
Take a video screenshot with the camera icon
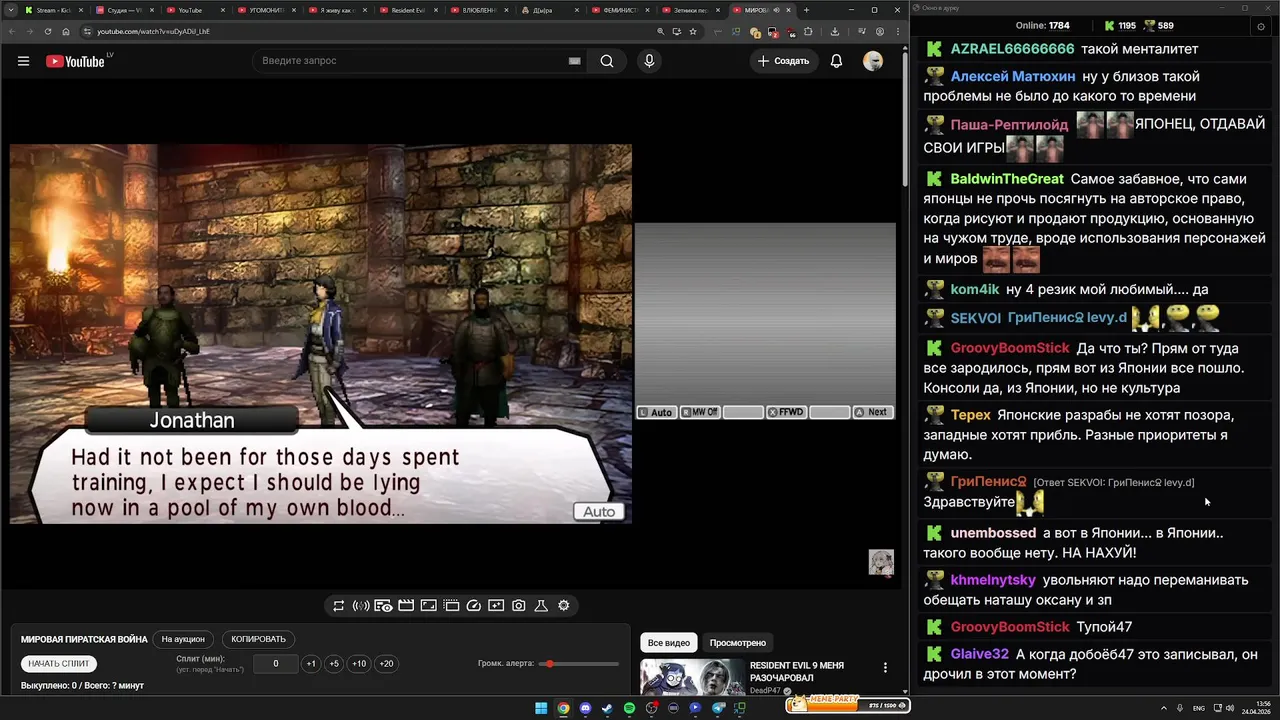tap(518, 606)
